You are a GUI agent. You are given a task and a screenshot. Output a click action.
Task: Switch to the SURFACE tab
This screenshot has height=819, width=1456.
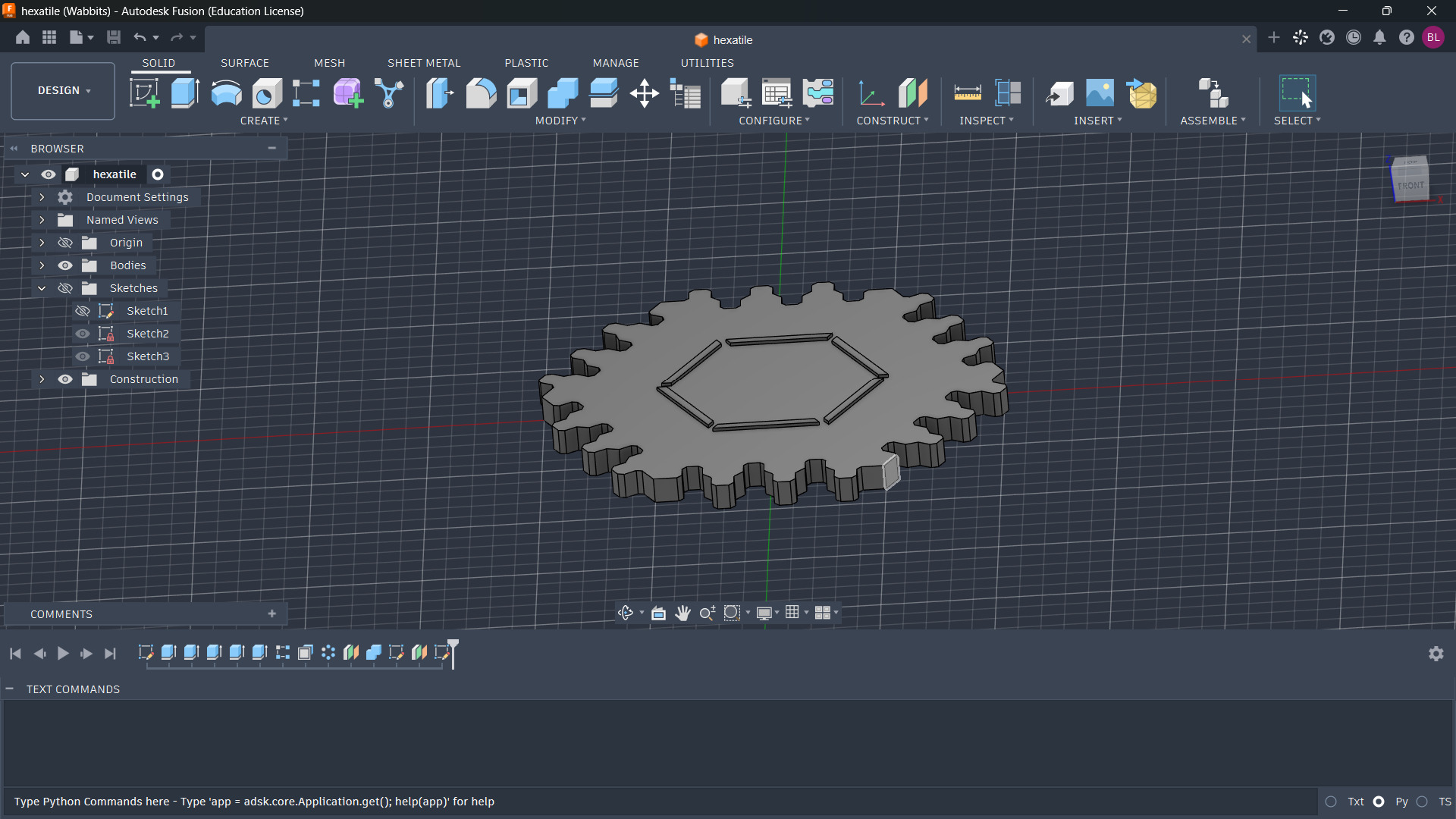click(x=245, y=63)
